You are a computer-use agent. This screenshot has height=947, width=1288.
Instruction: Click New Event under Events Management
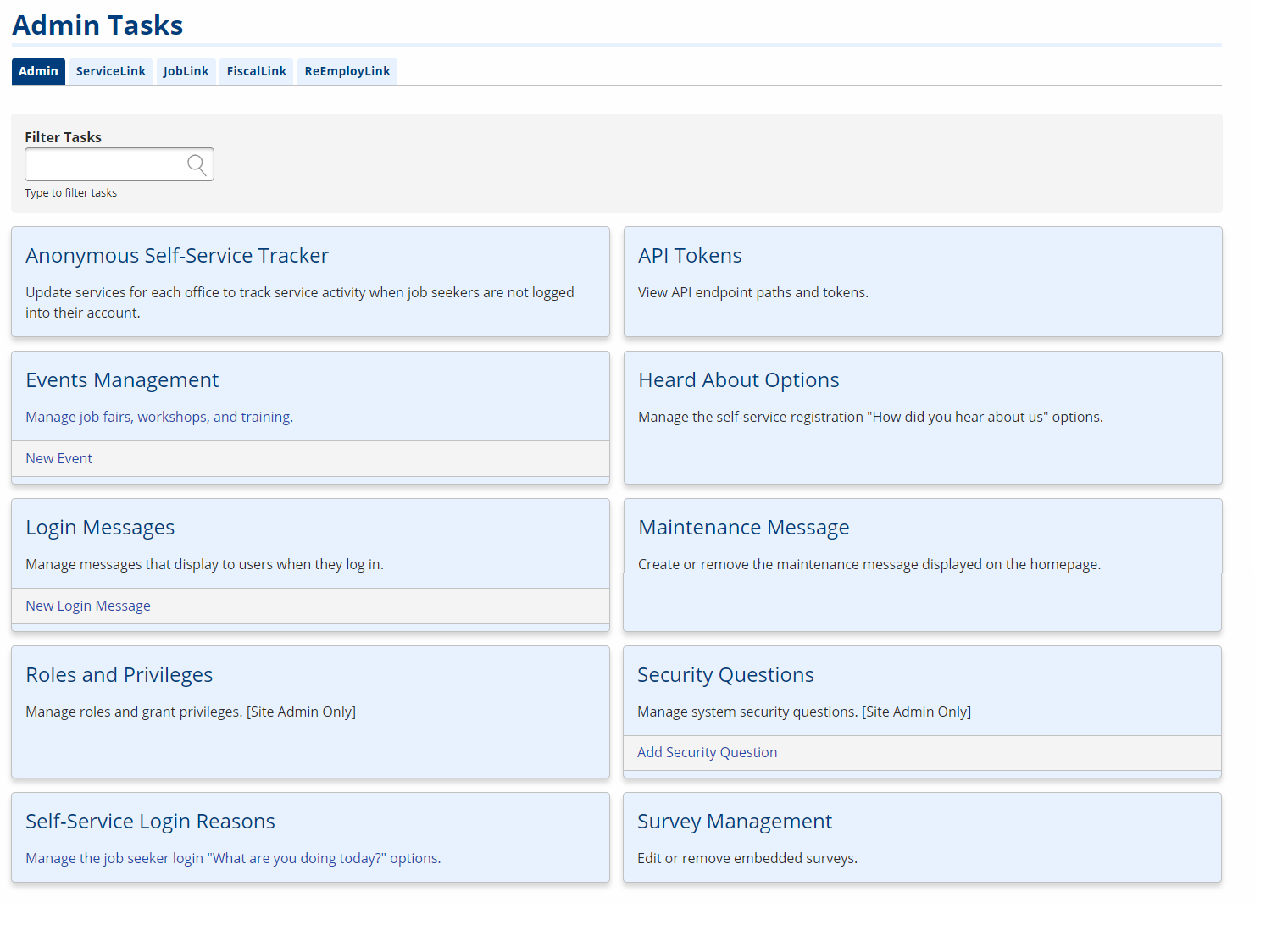coord(58,458)
